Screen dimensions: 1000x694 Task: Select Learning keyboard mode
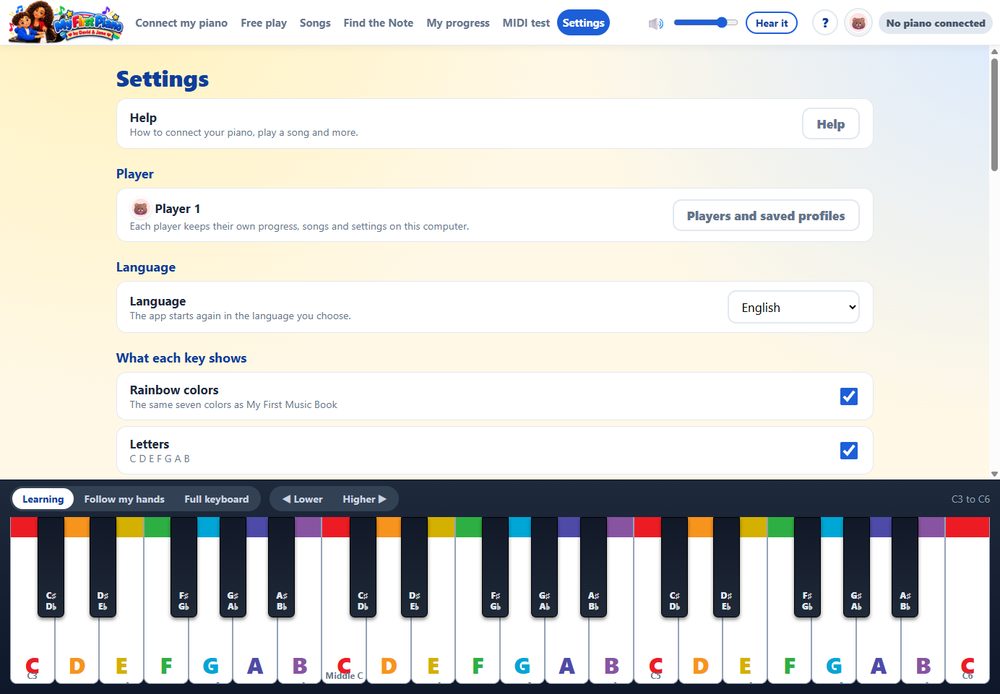pyautogui.click(x=43, y=499)
